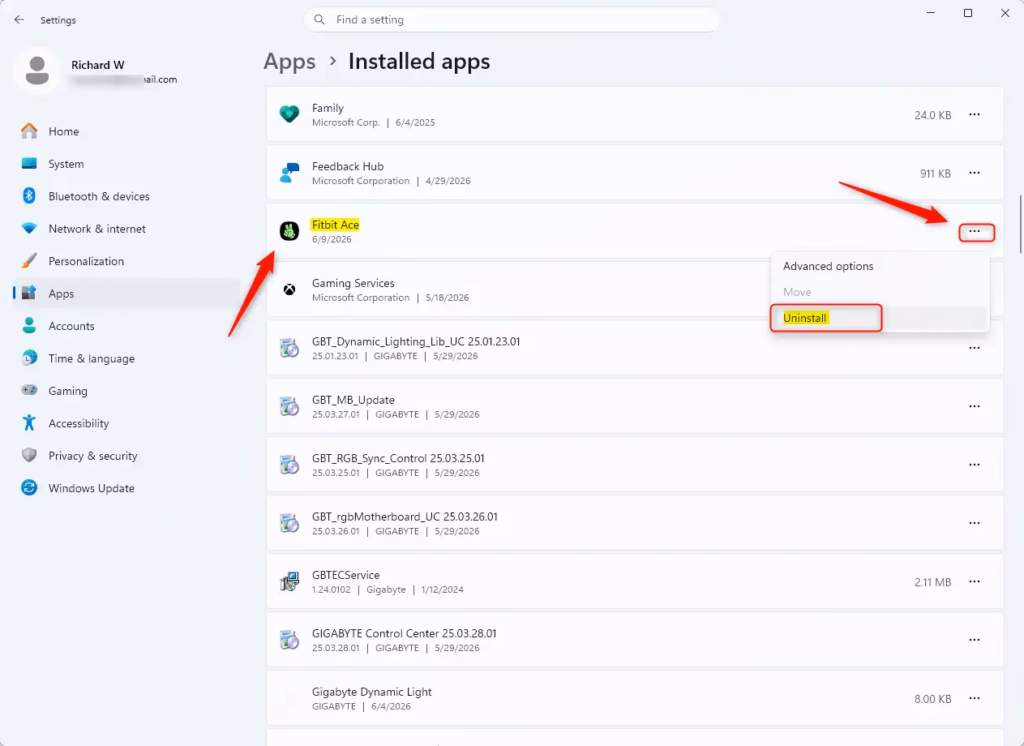Click the search magnifier icon
The height and width of the screenshot is (746, 1024).
click(319, 20)
